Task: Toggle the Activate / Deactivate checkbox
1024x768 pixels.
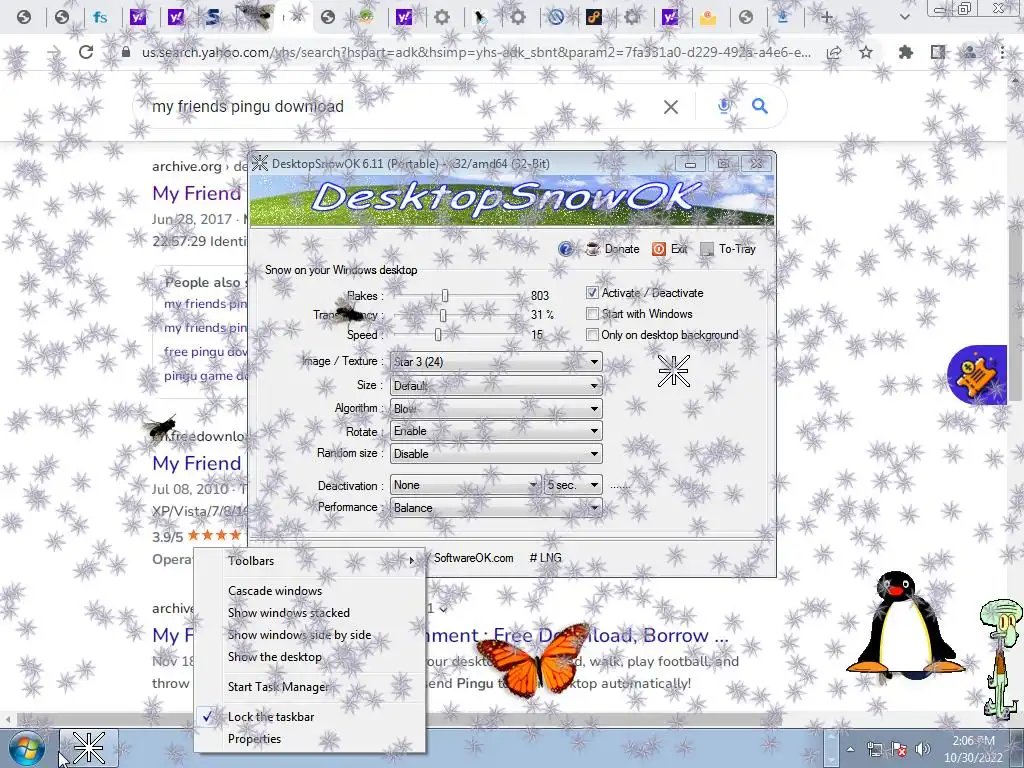Action: 592,293
